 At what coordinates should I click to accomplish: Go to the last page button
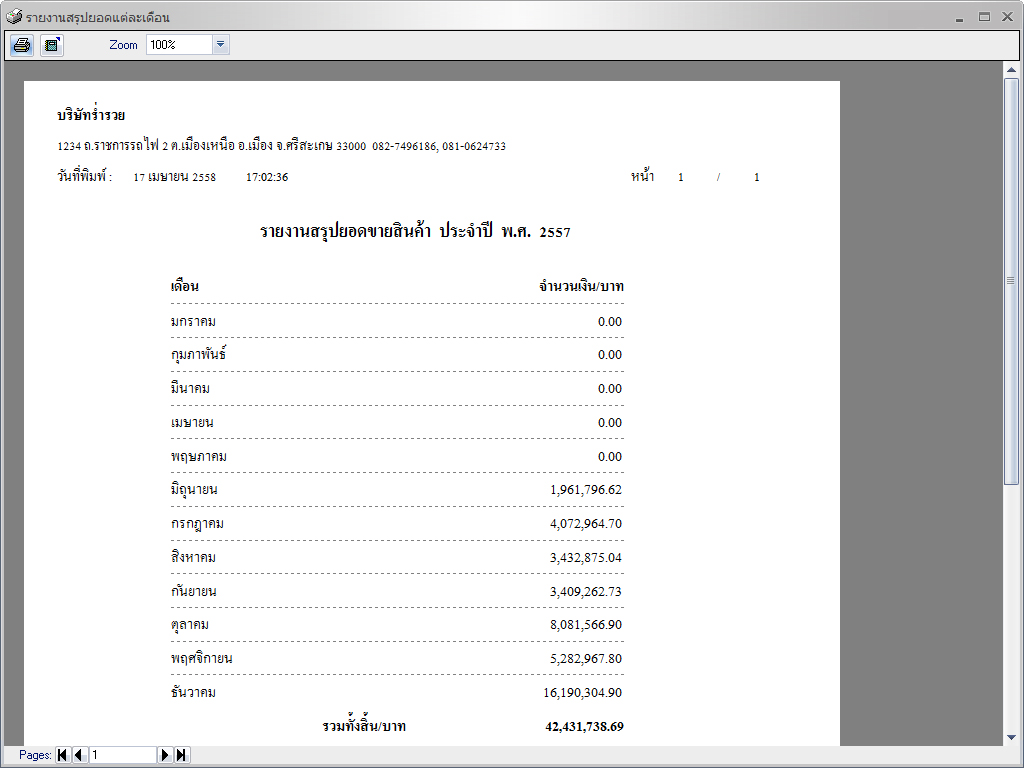tap(182, 755)
